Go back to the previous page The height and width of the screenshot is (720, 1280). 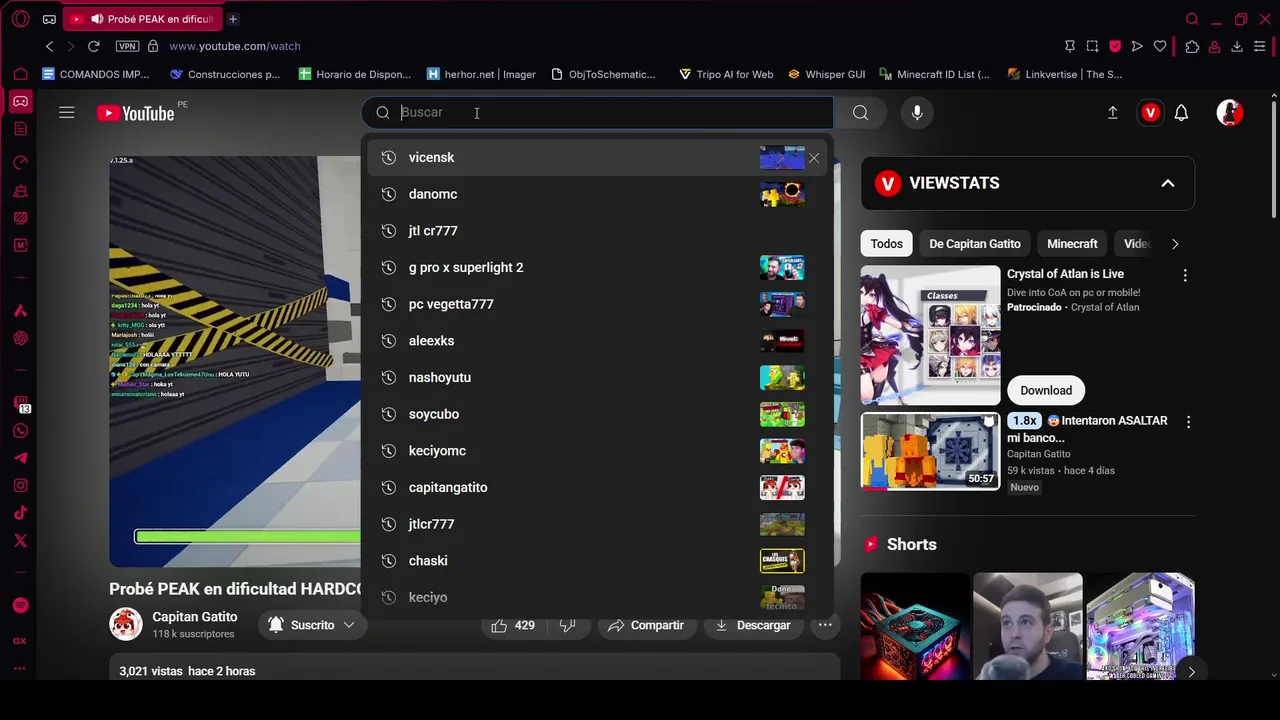[49, 46]
